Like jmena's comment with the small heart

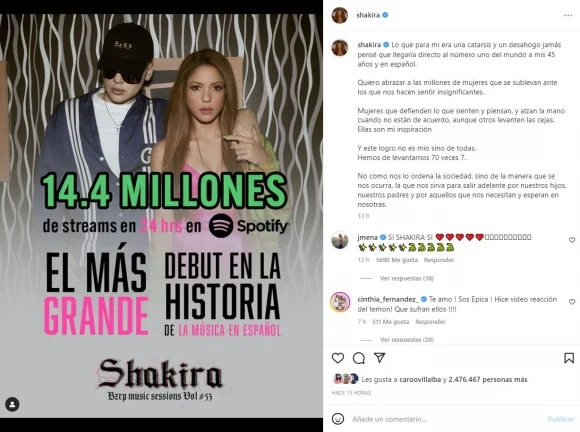[x=572, y=240]
